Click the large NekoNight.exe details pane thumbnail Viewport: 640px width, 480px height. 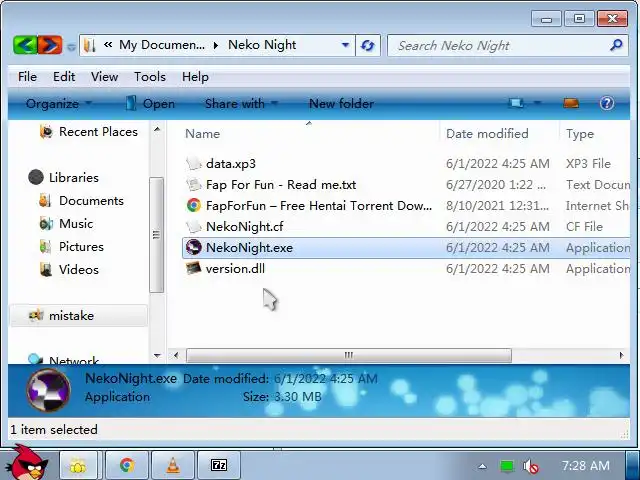[48, 390]
